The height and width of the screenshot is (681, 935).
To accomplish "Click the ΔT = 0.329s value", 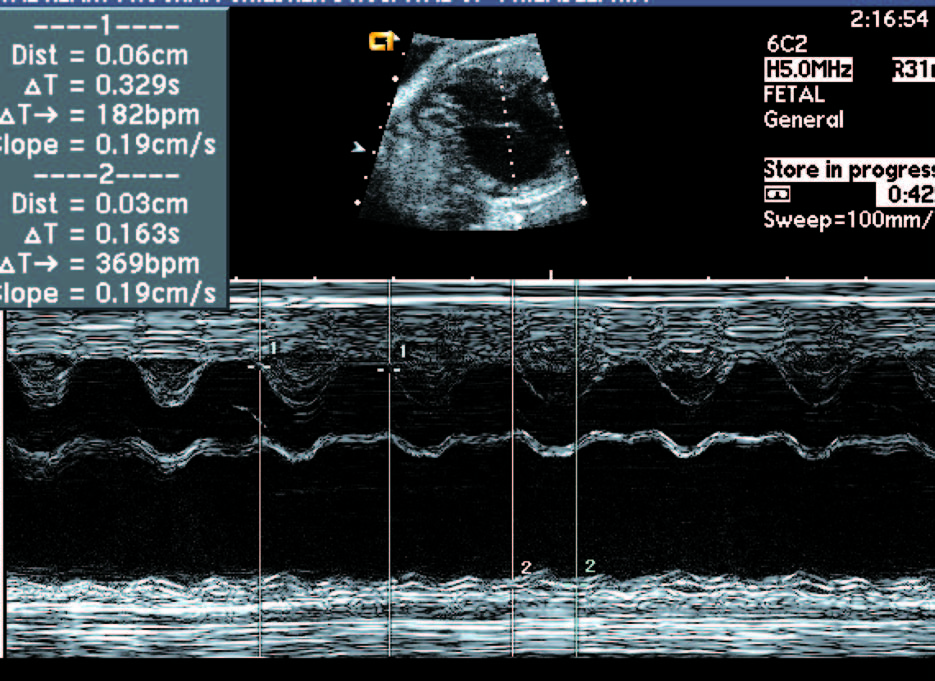I will click(x=102, y=85).
